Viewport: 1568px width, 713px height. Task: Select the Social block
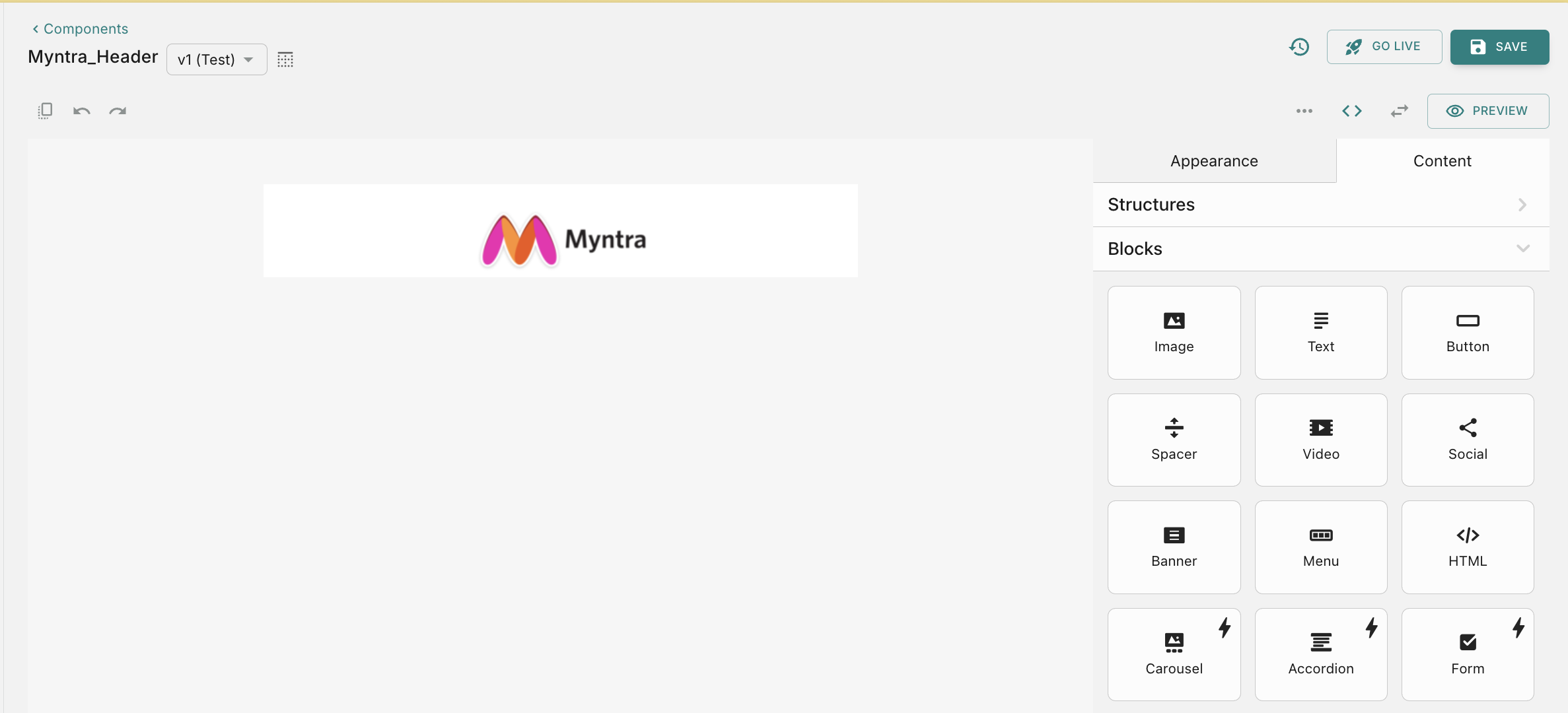coord(1467,440)
